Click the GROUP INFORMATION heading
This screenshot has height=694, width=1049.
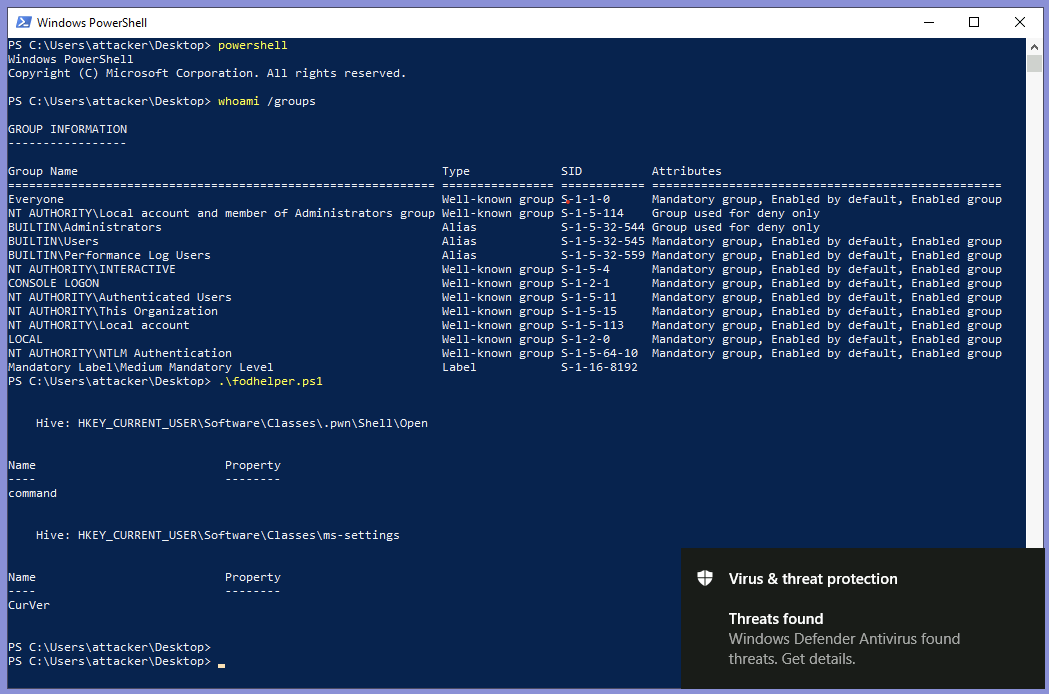pos(68,129)
